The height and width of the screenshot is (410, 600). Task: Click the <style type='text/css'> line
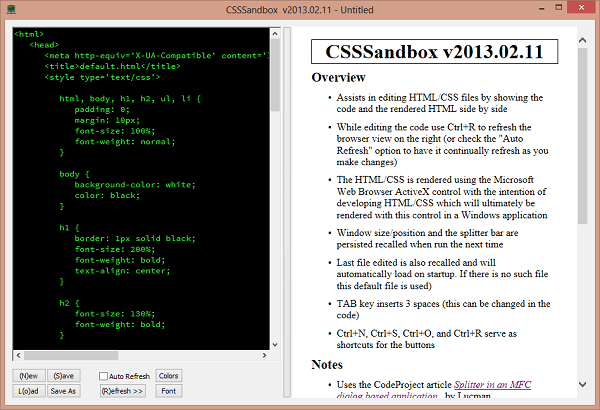point(102,77)
